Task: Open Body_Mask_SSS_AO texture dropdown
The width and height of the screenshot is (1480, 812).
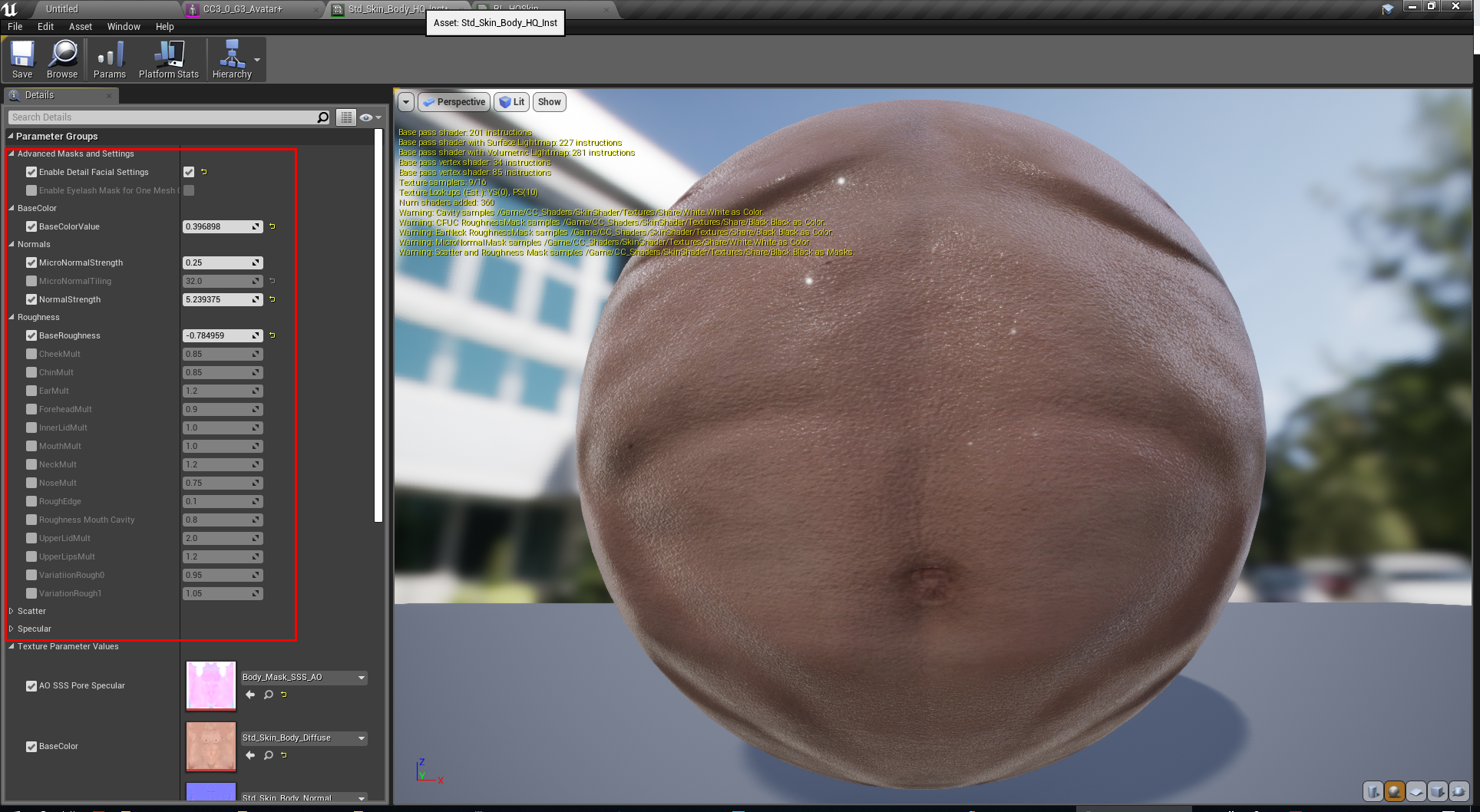Action: pos(305,678)
